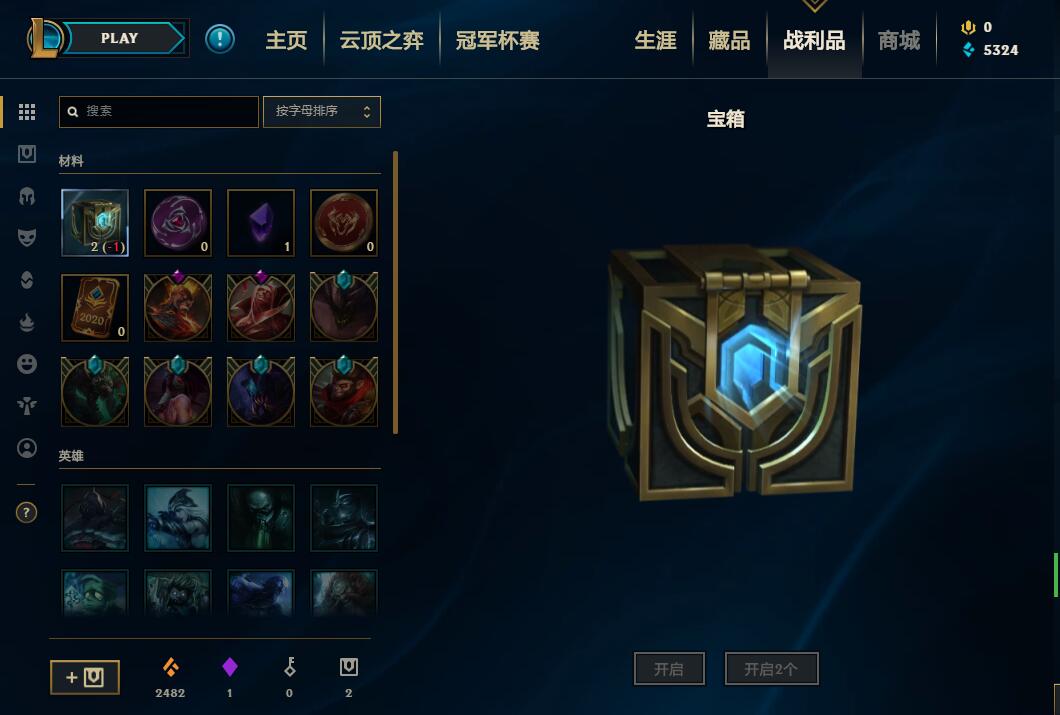Screen dimensions: 1060x715
Task: Open the 按字母排序 sort dropdown
Action: 322,112
